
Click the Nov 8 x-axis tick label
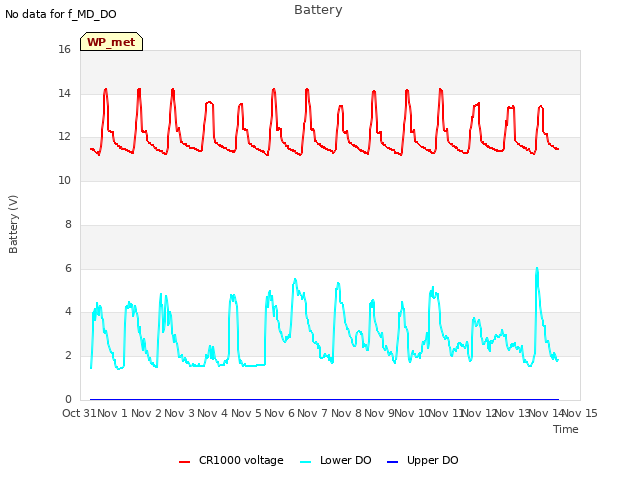[346, 413]
